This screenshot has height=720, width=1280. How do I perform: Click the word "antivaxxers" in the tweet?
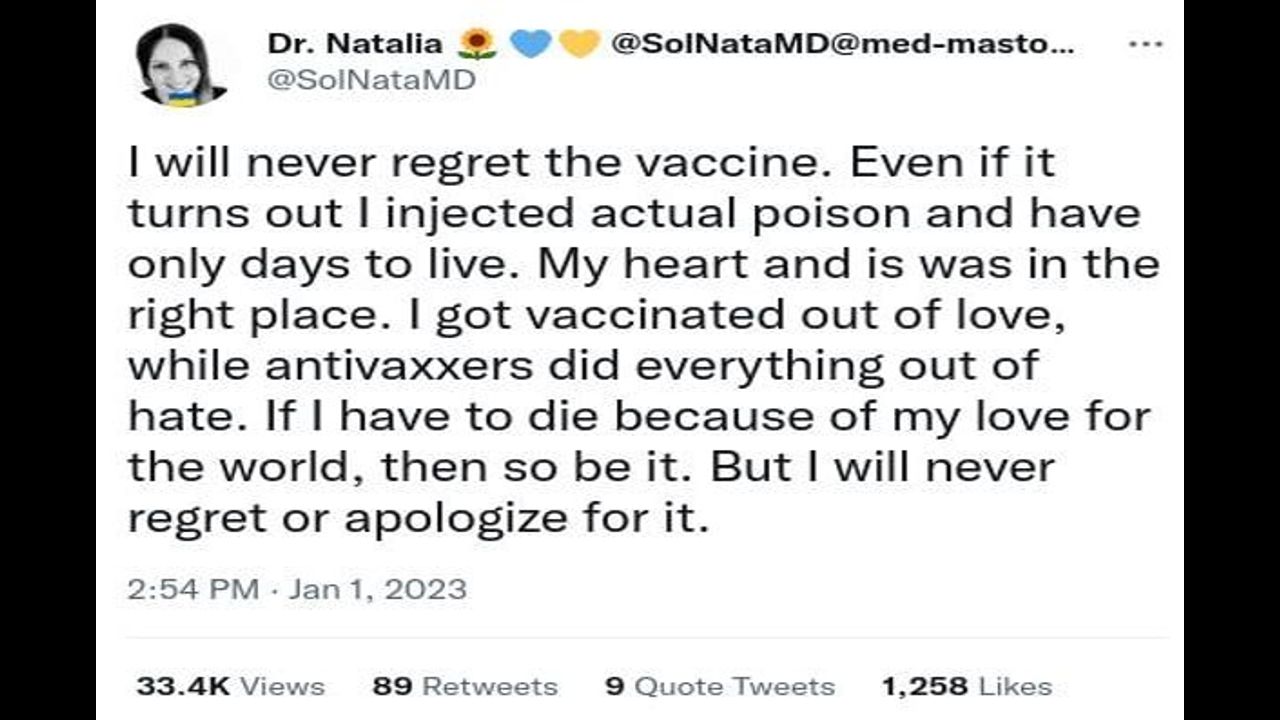tap(398, 365)
